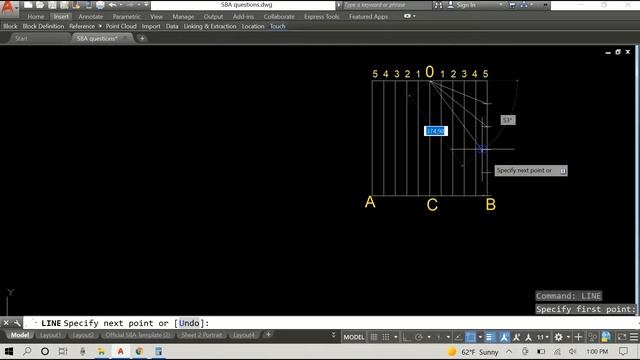This screenshot has height=360, width=640.
Task: Open the Featured Apps ribbon tab
Action: tap(368, 17)
